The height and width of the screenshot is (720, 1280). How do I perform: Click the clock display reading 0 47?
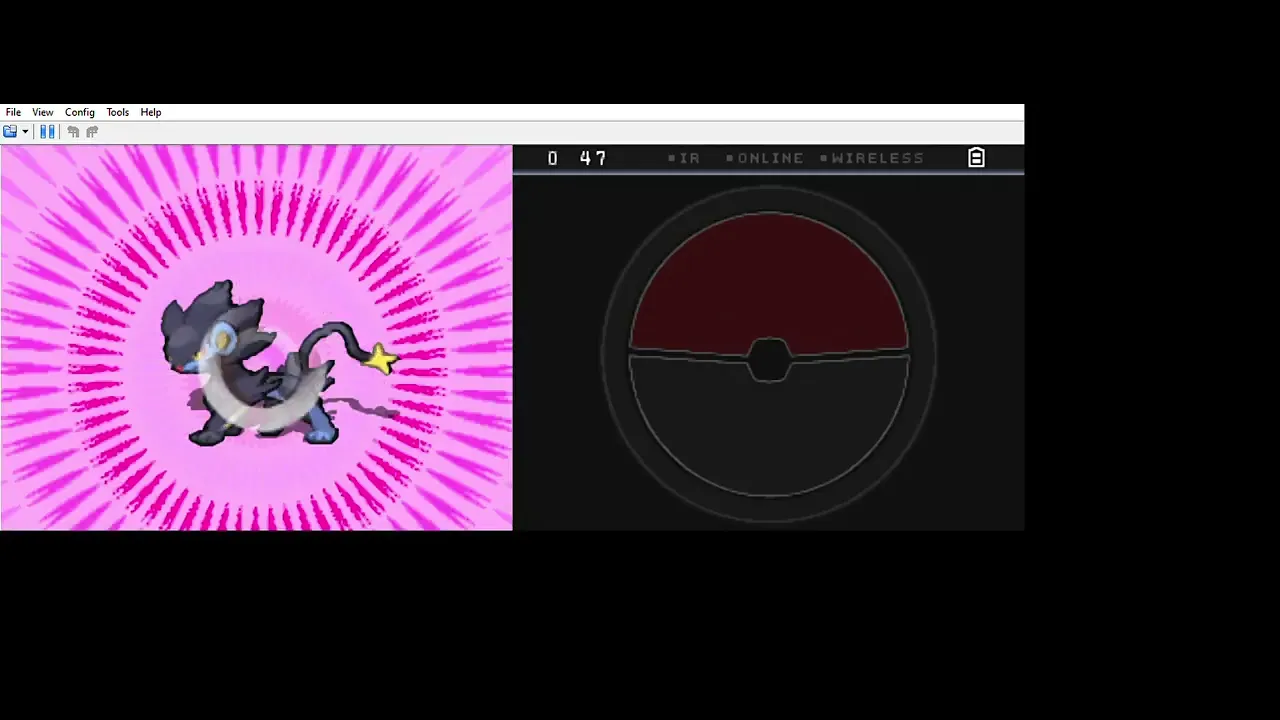click(x=578, y=158)
